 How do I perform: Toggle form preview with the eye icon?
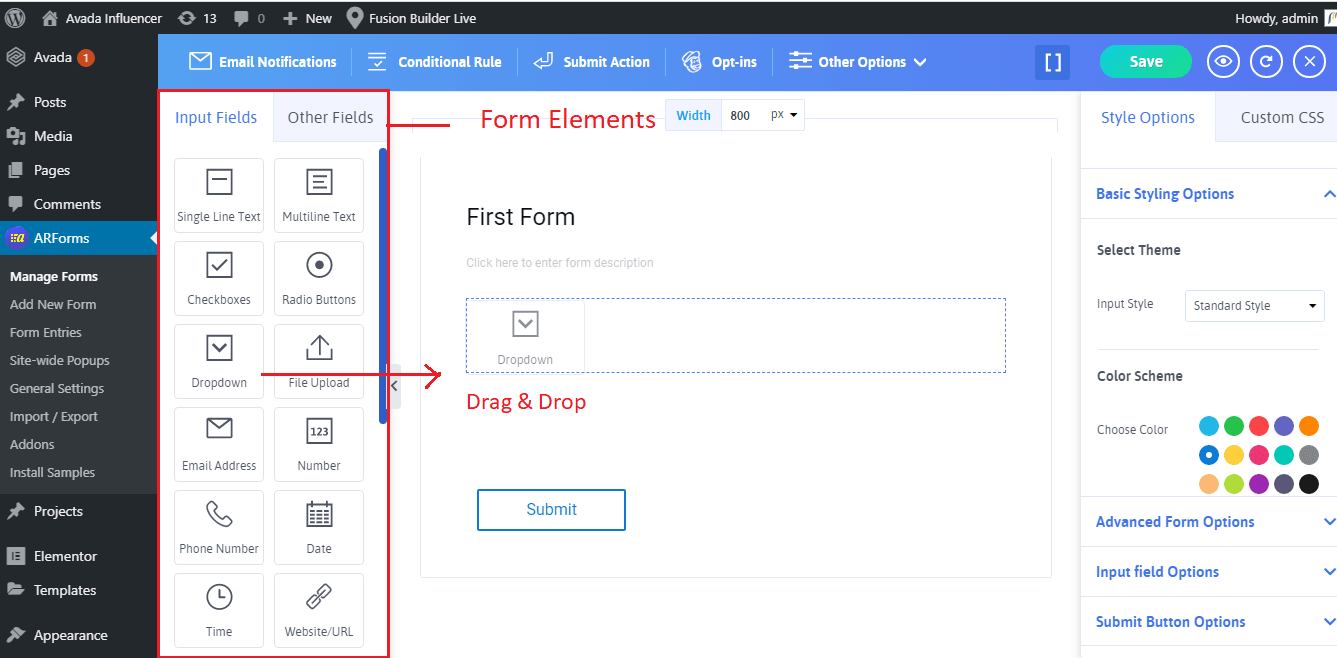click(x=1222, y=62)
